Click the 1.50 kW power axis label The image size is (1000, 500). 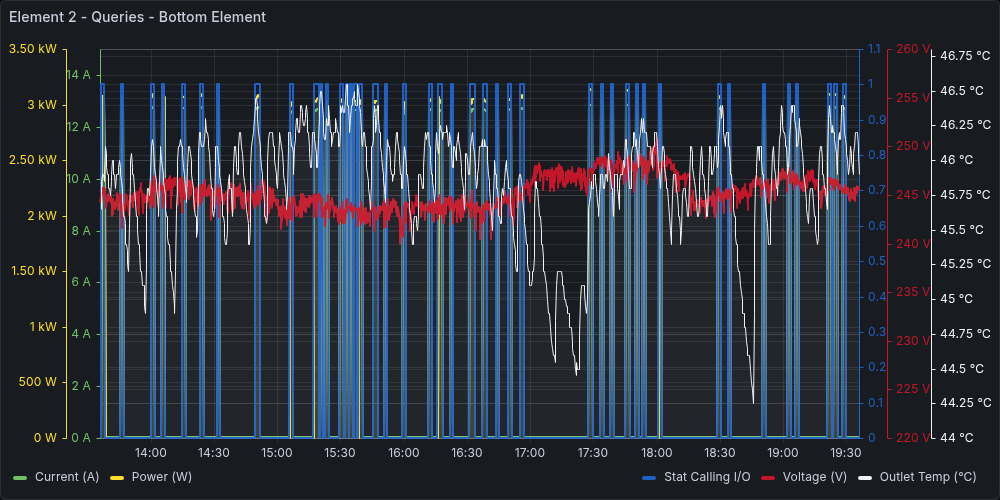pos(33,271)
